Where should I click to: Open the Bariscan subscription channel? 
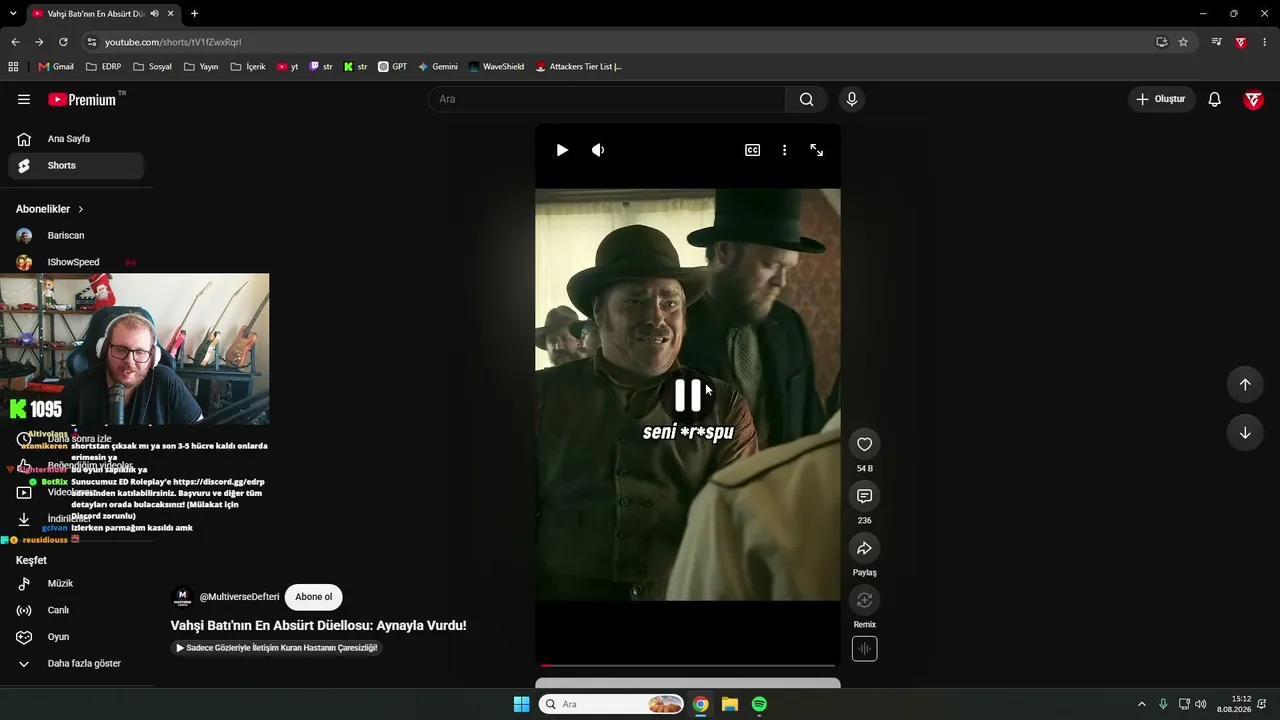click(76, 235)
